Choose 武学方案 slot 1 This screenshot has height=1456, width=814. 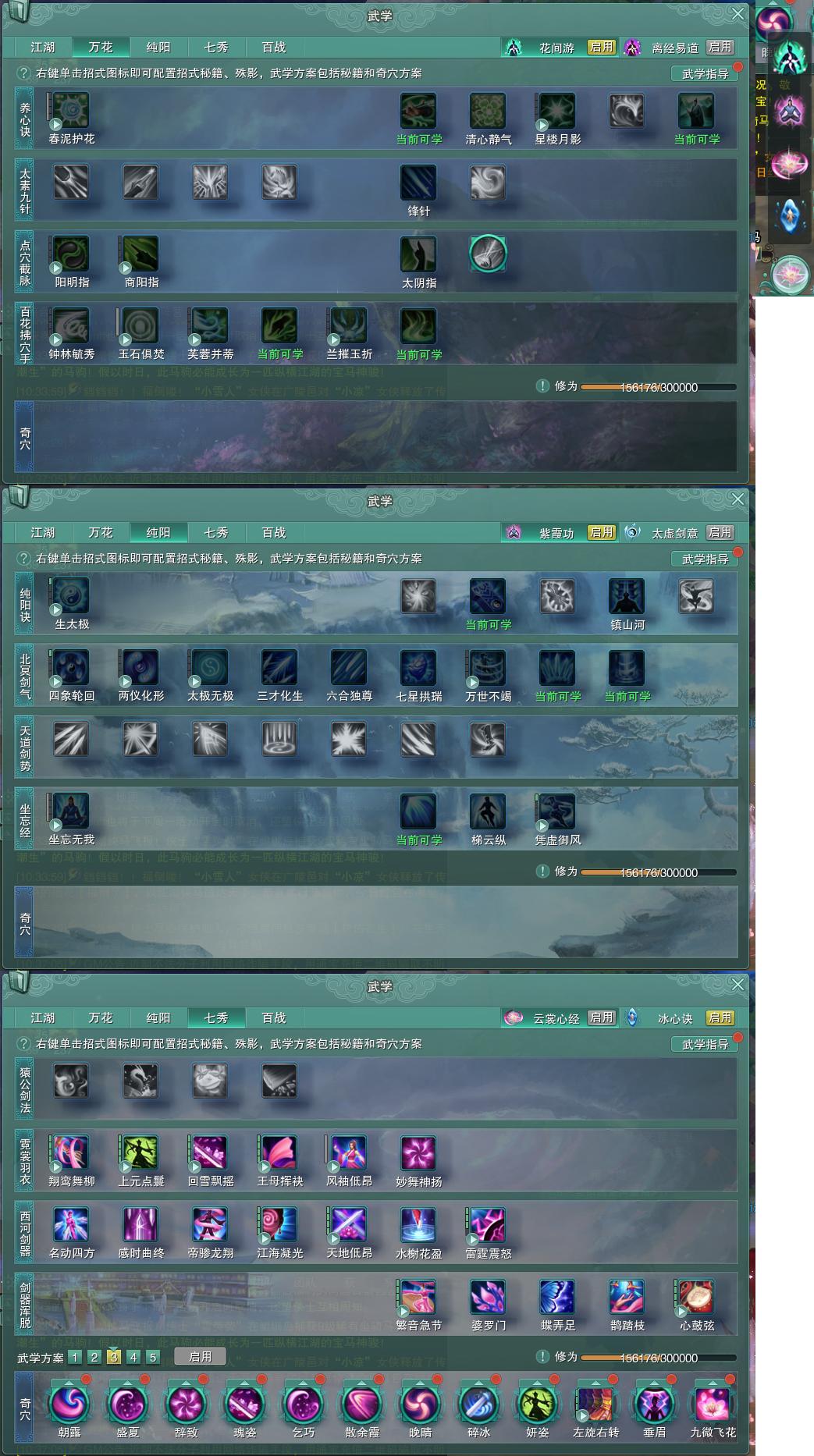point(75,1357)
